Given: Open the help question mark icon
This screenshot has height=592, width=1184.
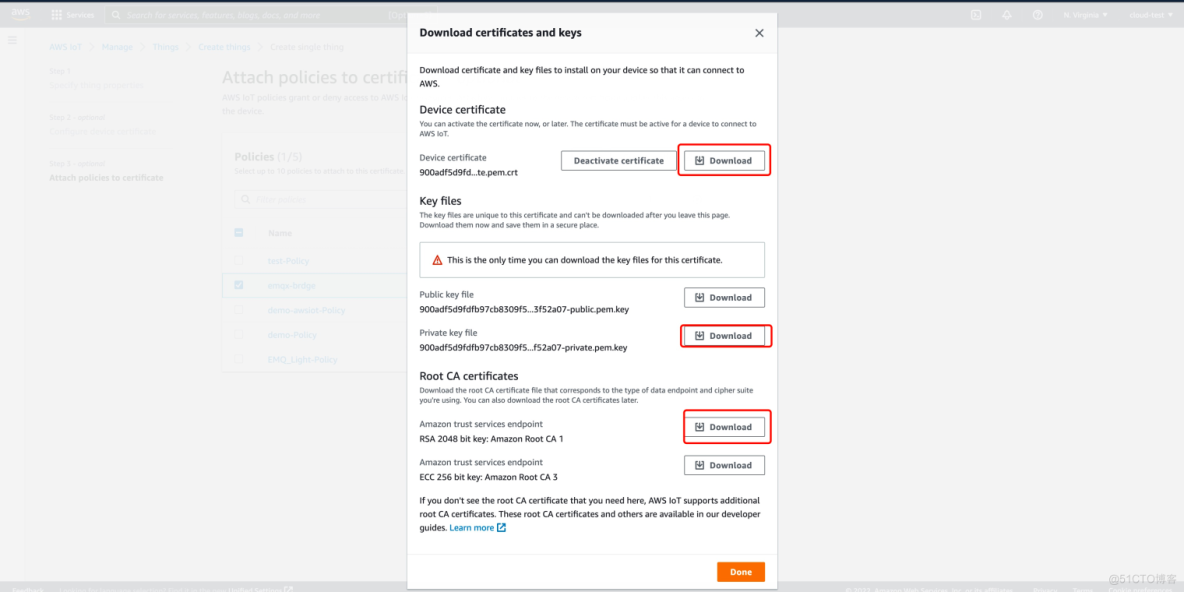Looking at the screenshot, I should (x=1037, y=15).
